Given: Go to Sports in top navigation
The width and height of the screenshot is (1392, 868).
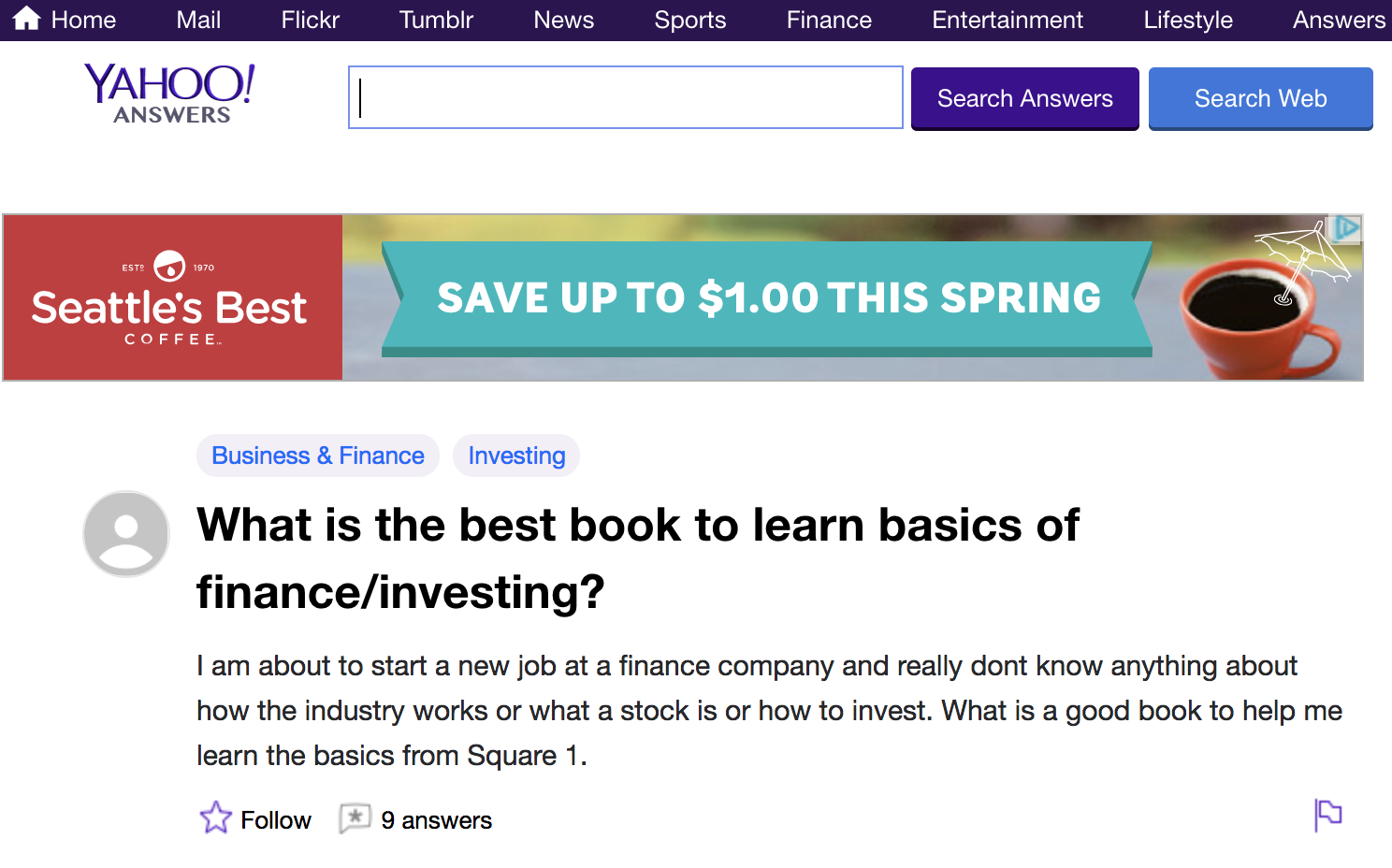Looking at the screenshot, I should (x=689, y=20).
